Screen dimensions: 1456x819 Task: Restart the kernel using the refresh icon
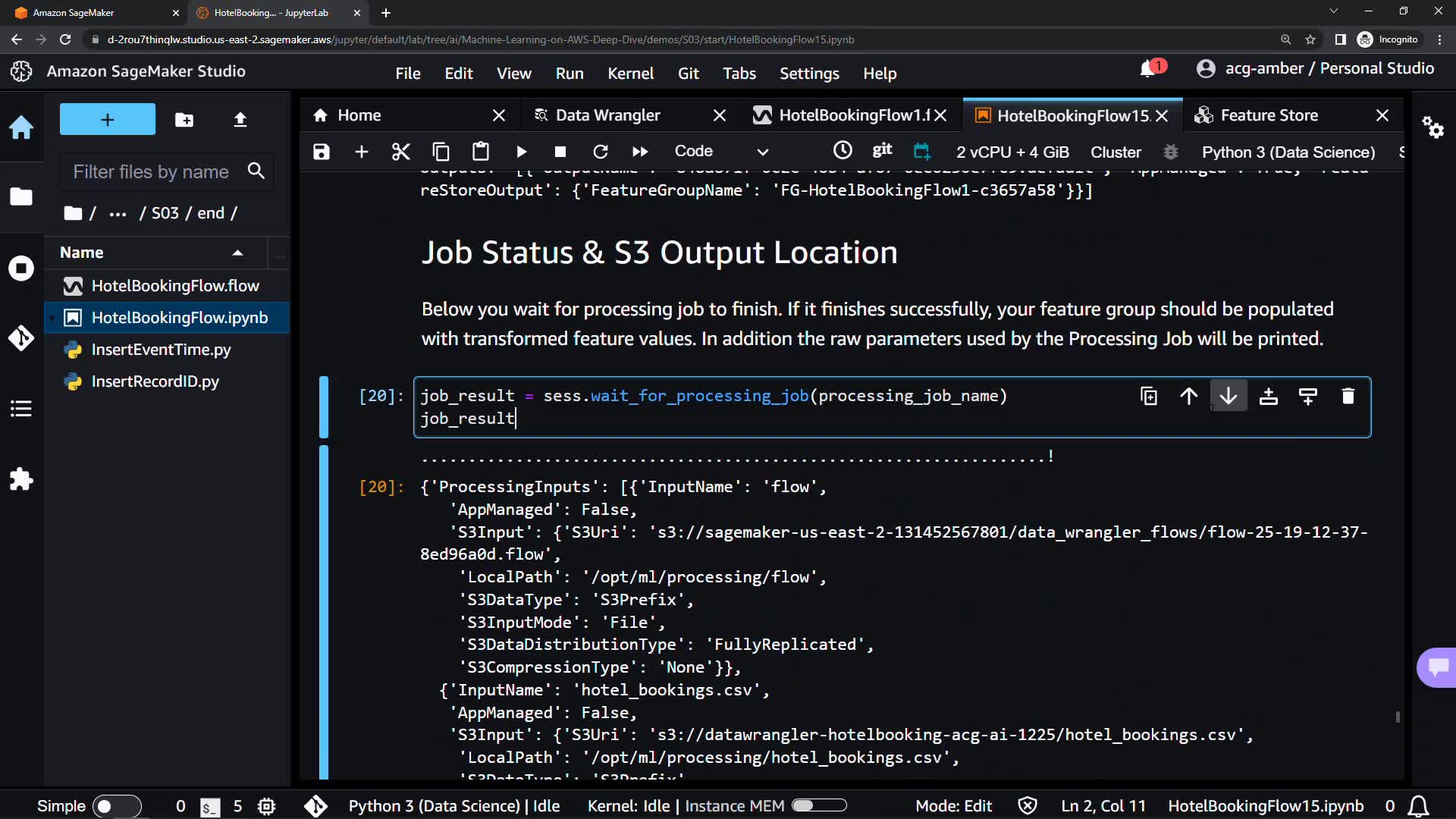600,152
